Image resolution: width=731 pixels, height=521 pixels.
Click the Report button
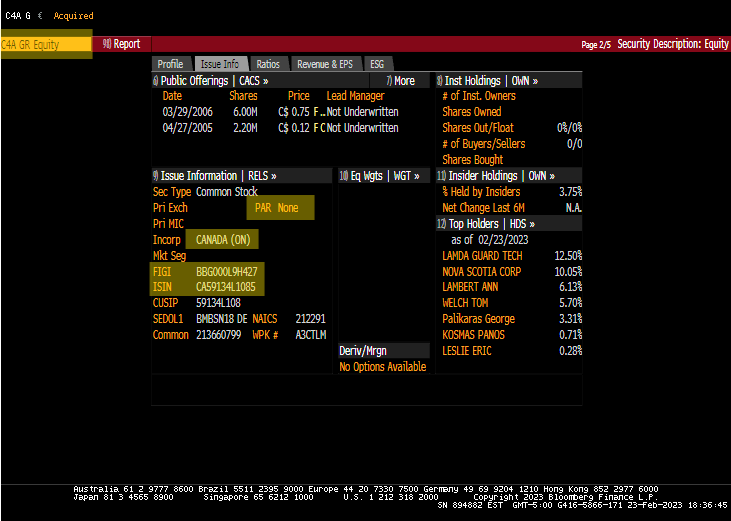click(121, 44)
